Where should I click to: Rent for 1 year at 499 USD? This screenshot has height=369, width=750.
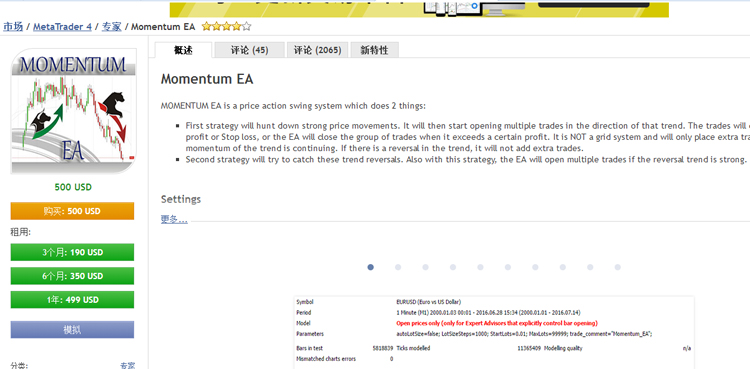pos(72,300)
